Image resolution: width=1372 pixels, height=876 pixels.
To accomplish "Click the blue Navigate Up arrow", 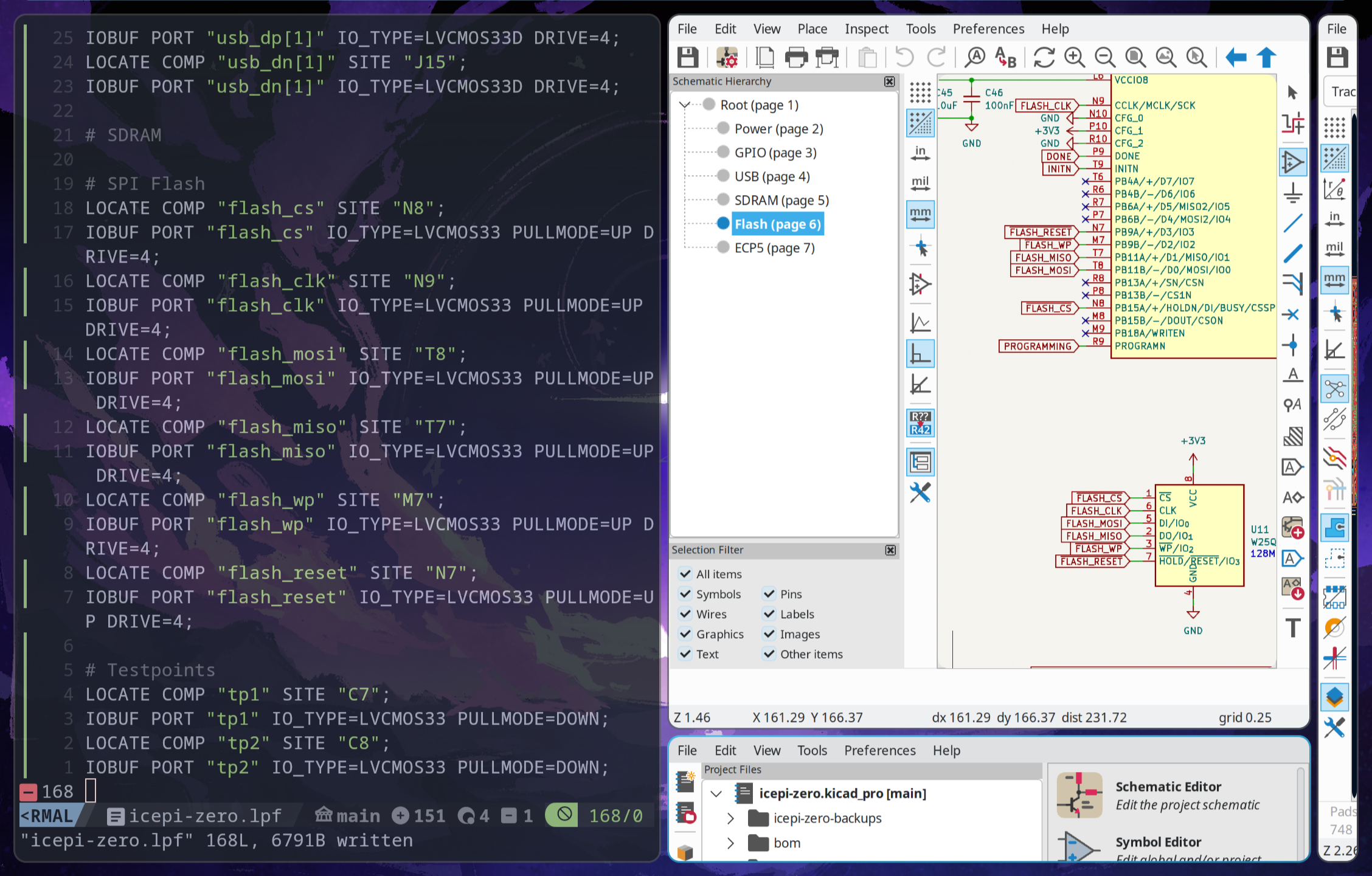I will [1267, 58].
